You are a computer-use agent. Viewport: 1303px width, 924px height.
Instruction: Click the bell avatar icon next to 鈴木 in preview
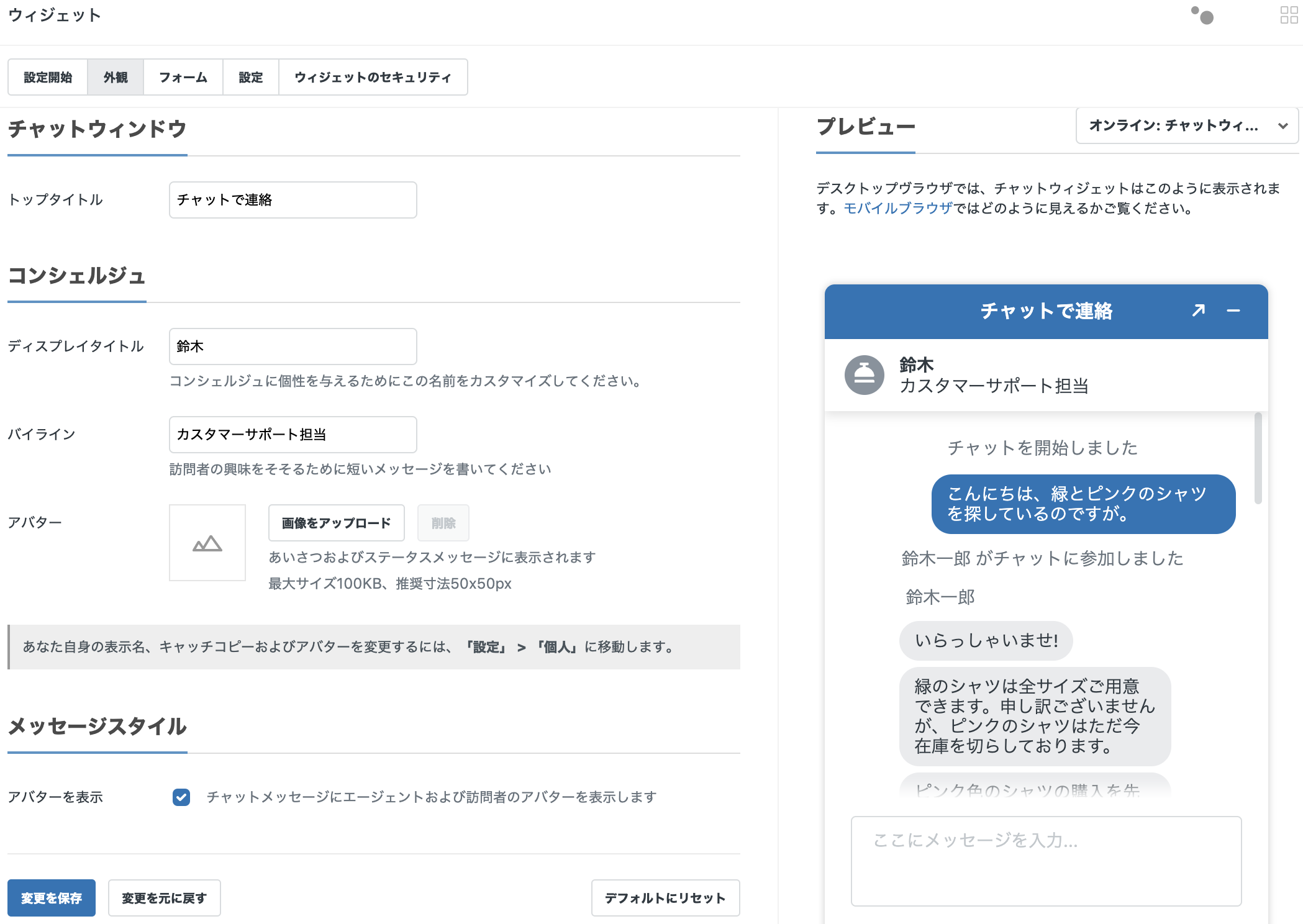click(864, 374)
